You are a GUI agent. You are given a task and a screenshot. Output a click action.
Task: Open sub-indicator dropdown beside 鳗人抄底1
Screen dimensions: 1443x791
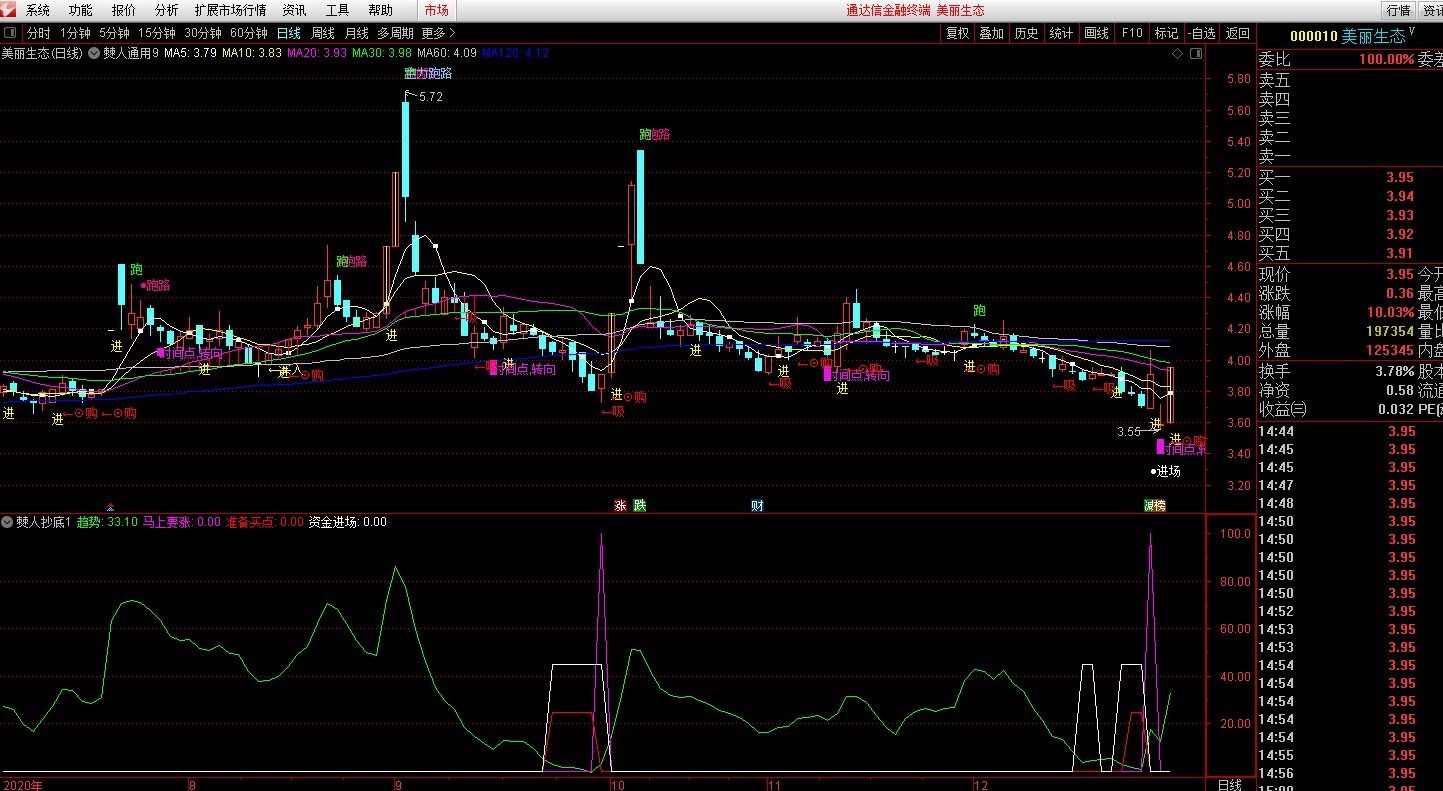pos(7,522)
